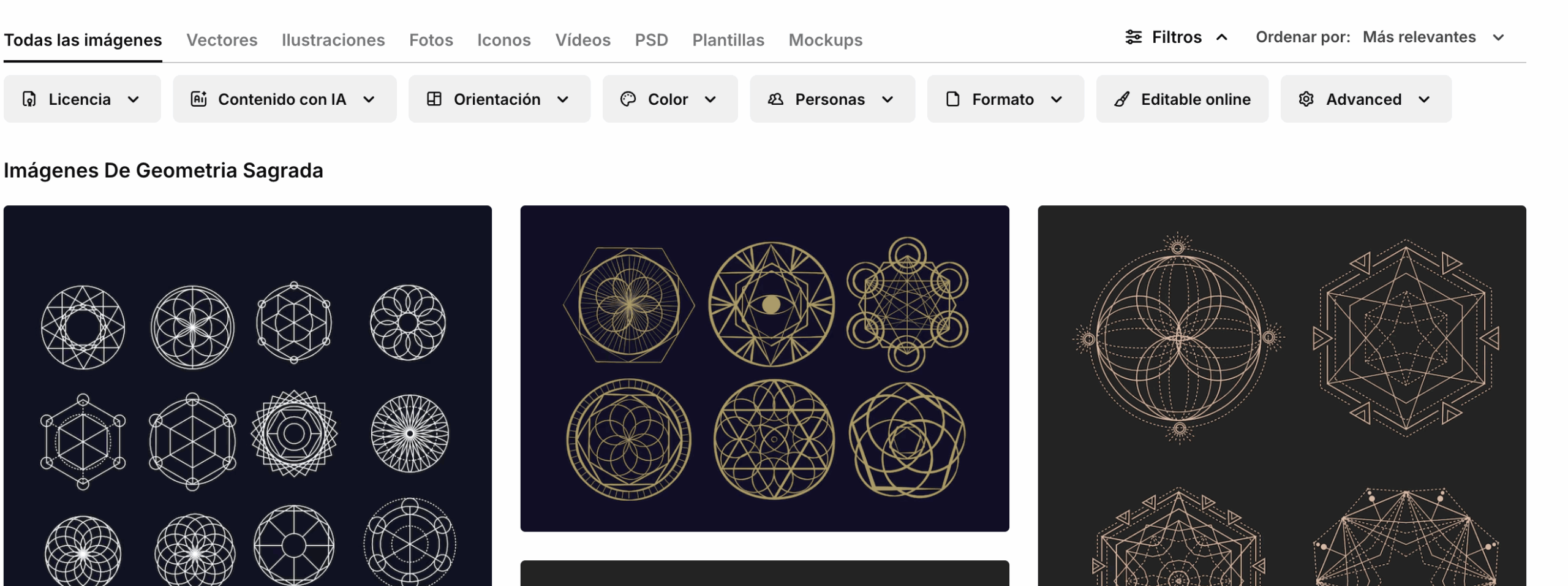Open the Mockups tab
The image size is (1568, 586).
point(825,40)
